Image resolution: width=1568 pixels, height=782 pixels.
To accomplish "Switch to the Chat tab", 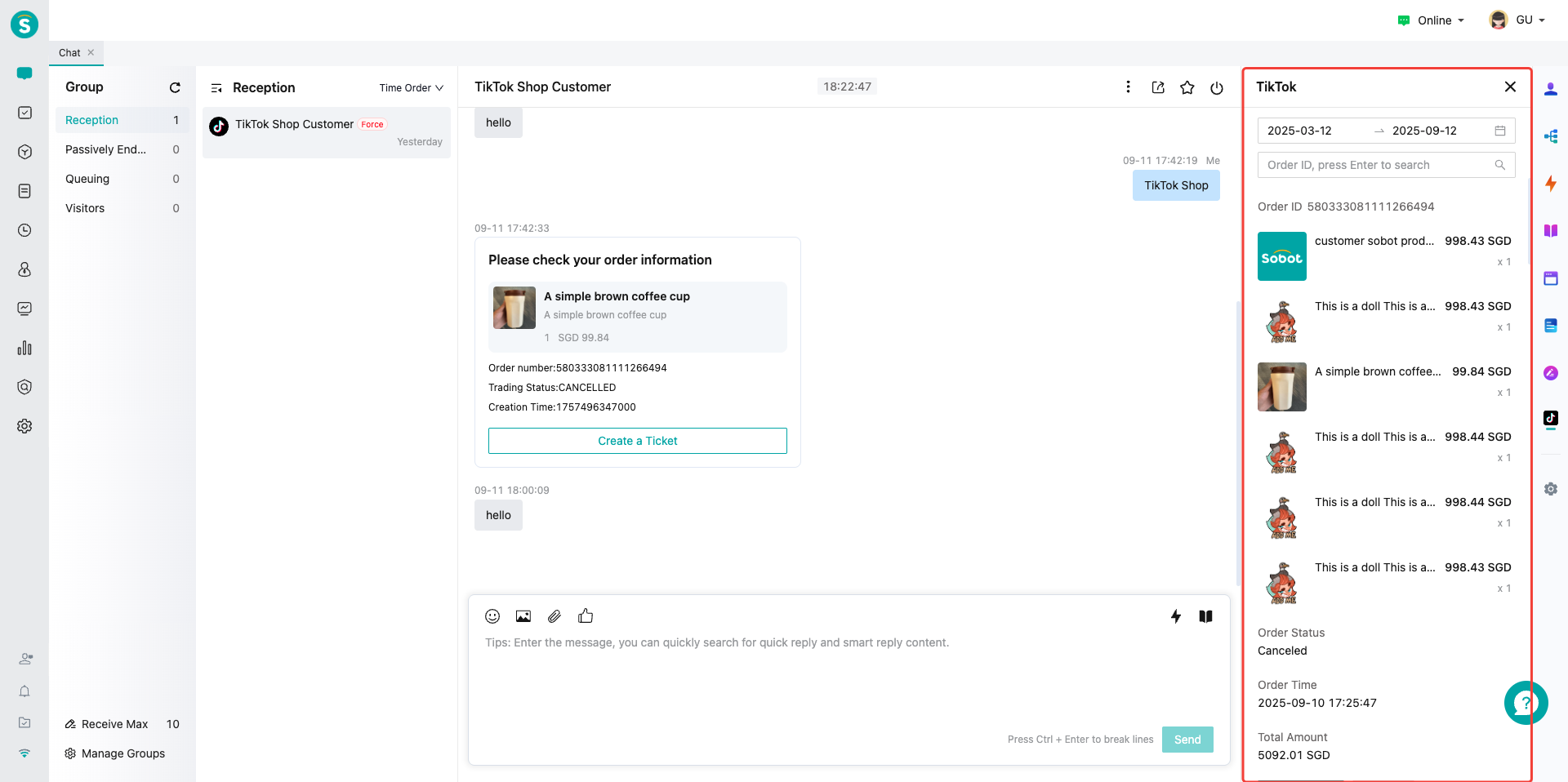I will (69, 53).
